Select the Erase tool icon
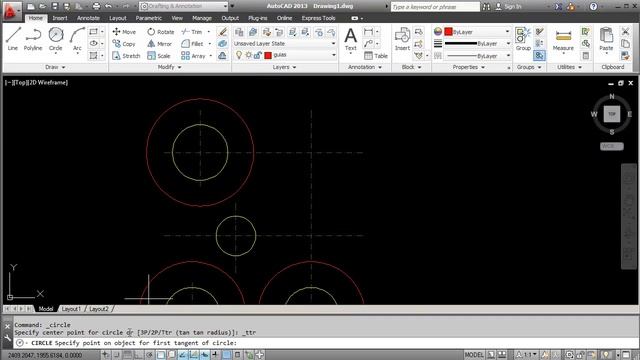640x360 pixels. tap(222, 31)
